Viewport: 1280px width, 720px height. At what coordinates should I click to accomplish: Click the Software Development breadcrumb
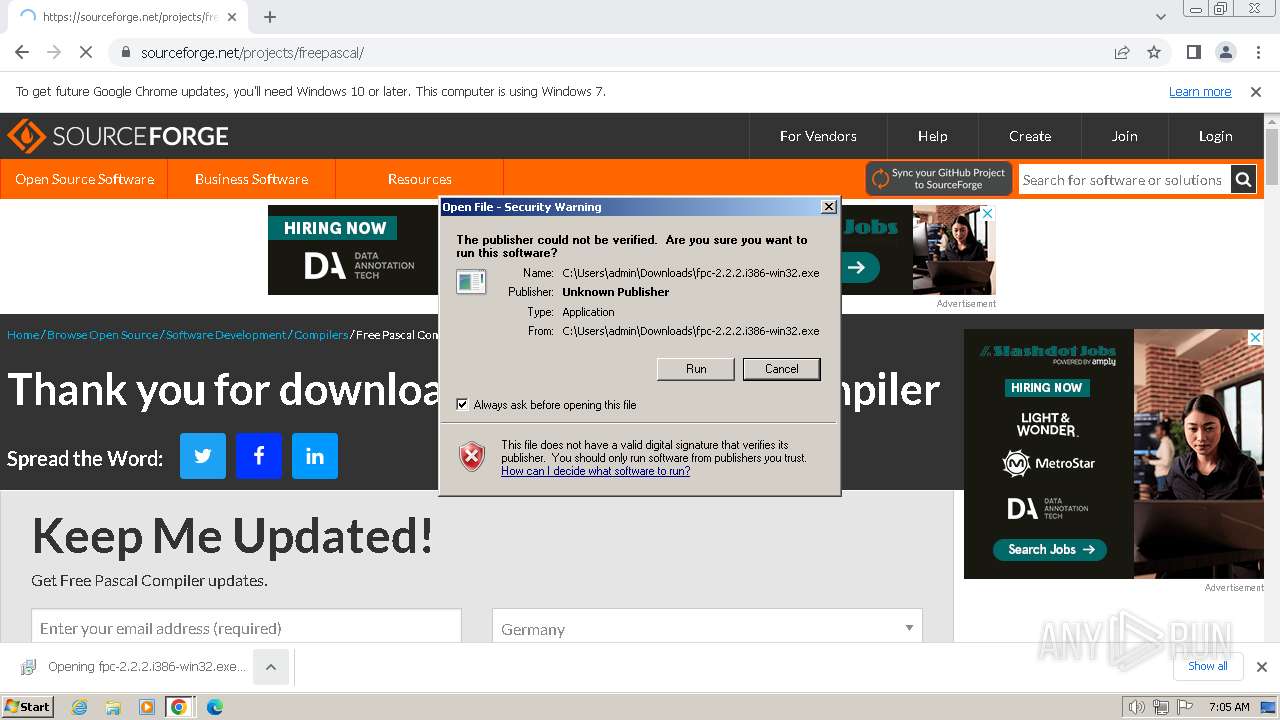(x=226, y=335)
